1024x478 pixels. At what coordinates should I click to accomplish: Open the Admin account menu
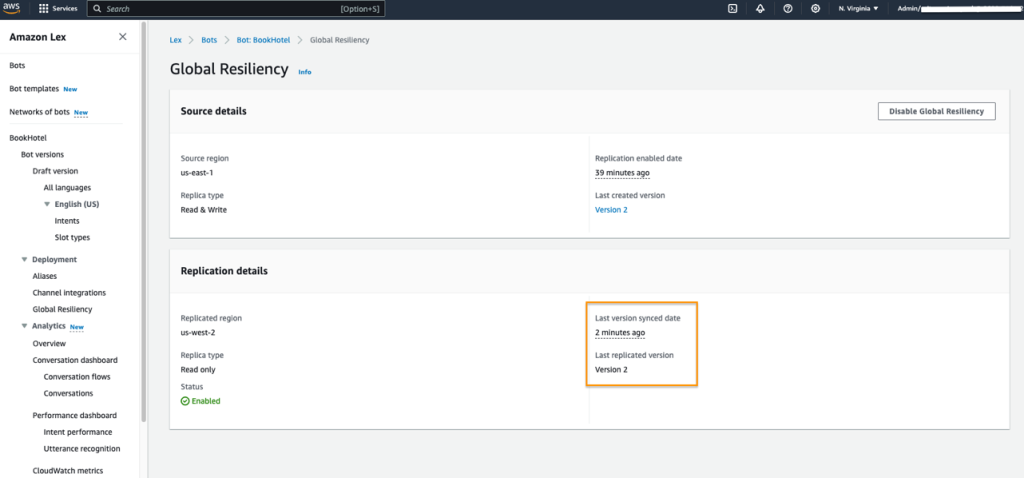959,9
